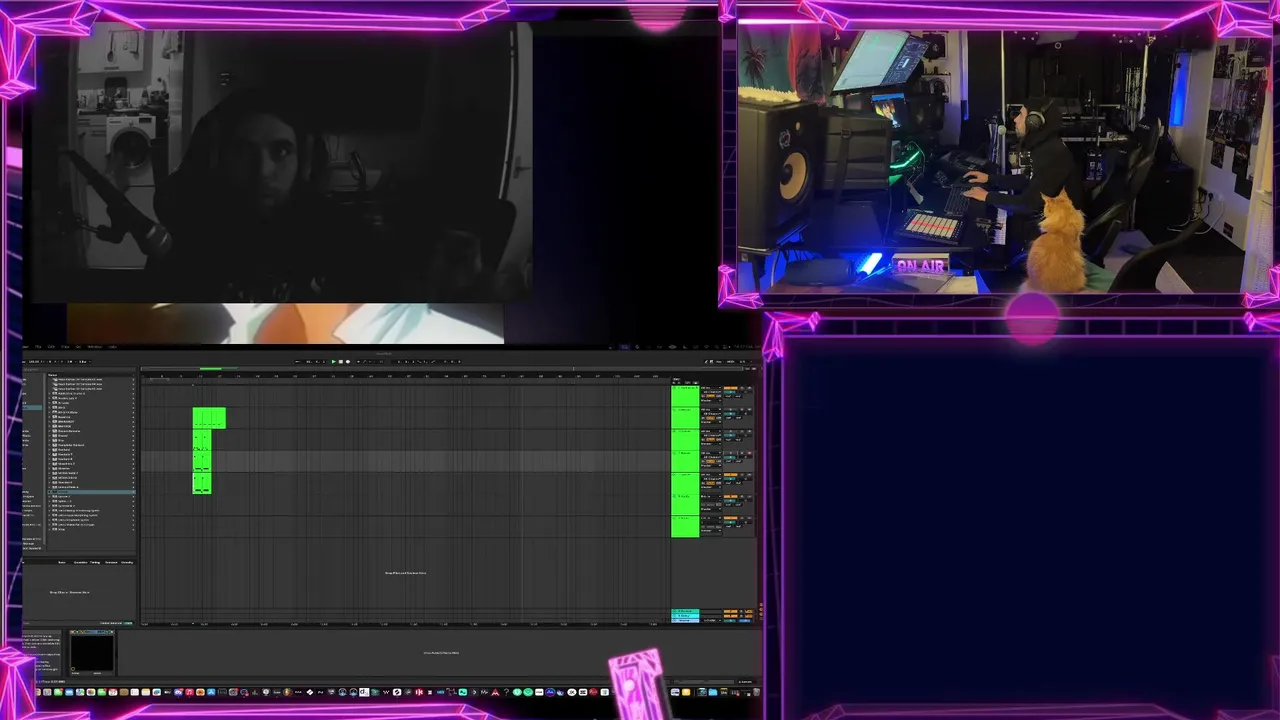The image size is (1280, 720).
Task: Open the File menu in the menu bar
Action: tap(38, 347)
